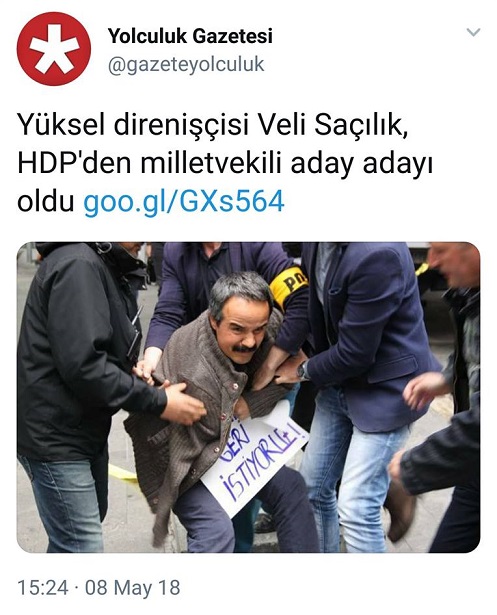This screenshot has height=615, width=497.
Task: Open the Yolculuk Gazetesi display name
Action: [190, 36]
